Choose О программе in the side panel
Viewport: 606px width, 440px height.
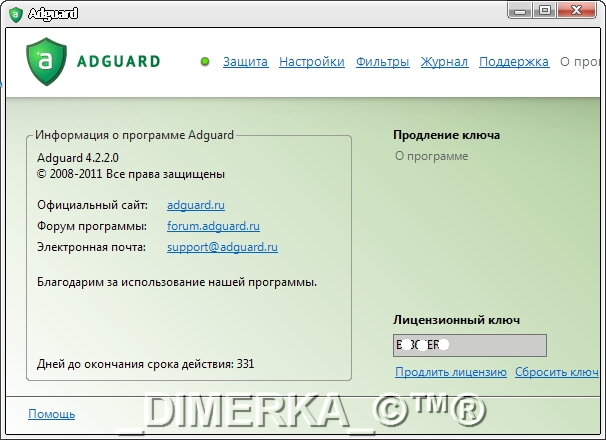431,156
